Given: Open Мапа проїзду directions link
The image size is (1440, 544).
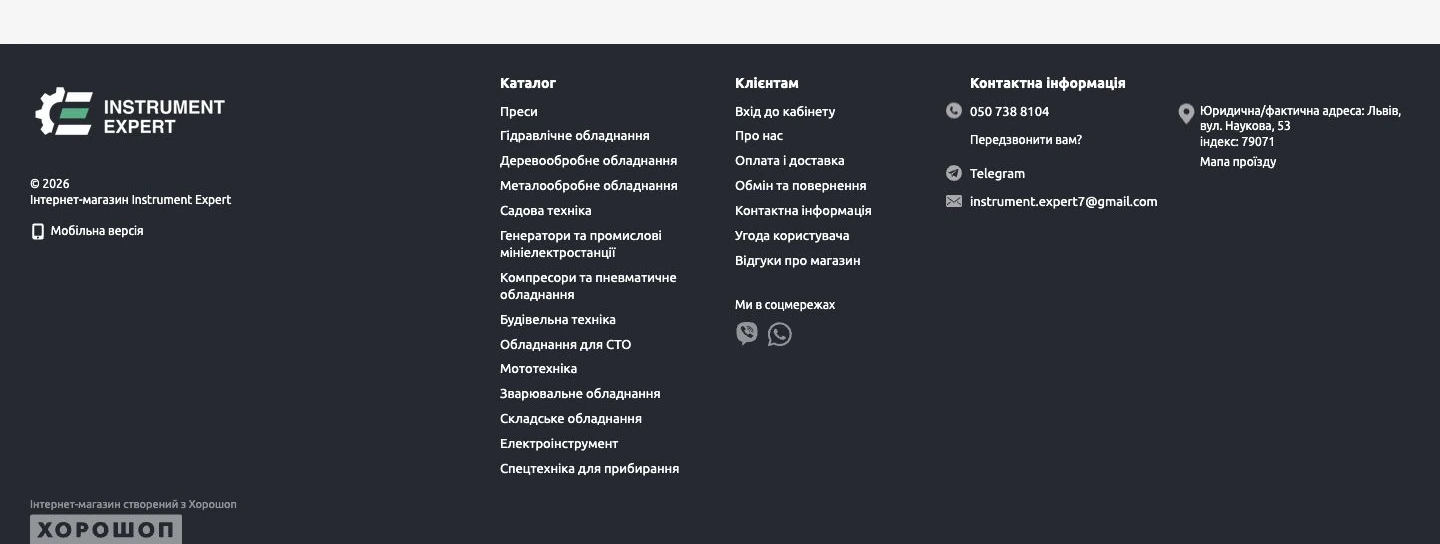Looking at the screenshot, I should (1238, 162).
